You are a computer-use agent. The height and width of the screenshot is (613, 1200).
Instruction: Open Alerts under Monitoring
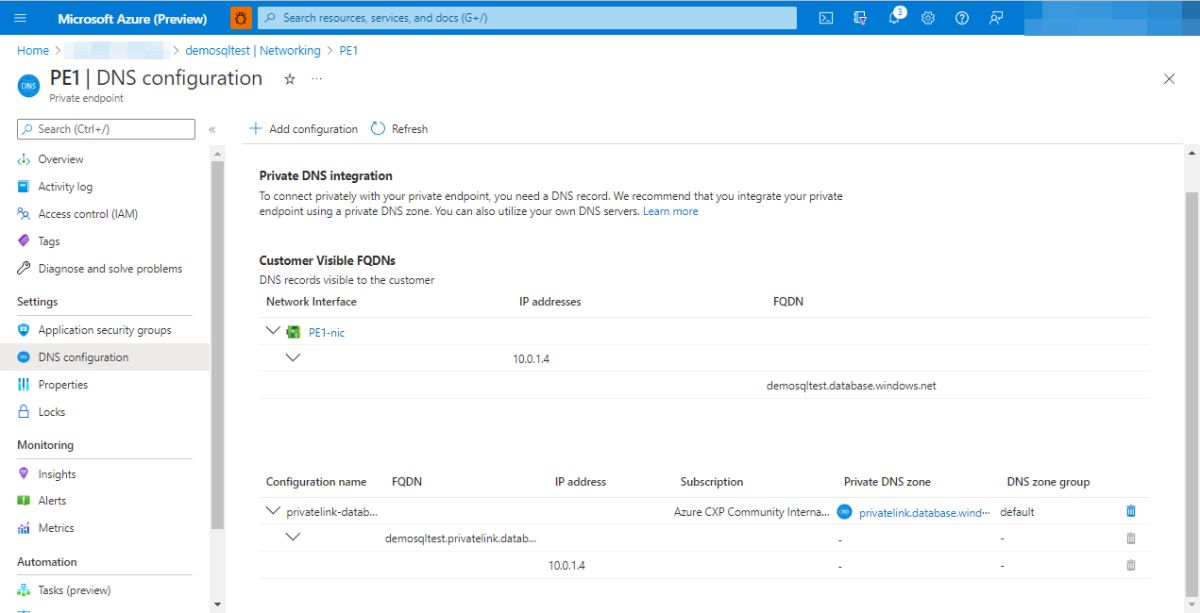click(x=52, y=500)
